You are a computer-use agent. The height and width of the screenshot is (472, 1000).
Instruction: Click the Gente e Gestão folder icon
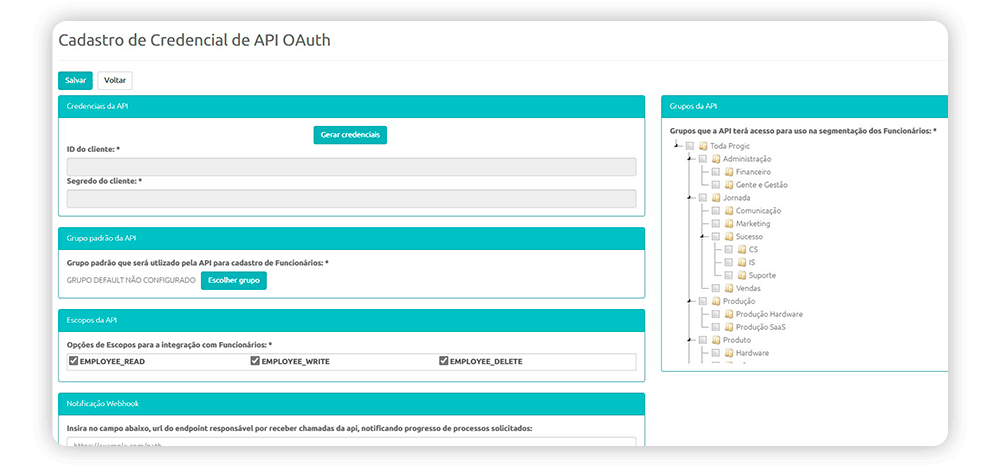tap(728, 185)
